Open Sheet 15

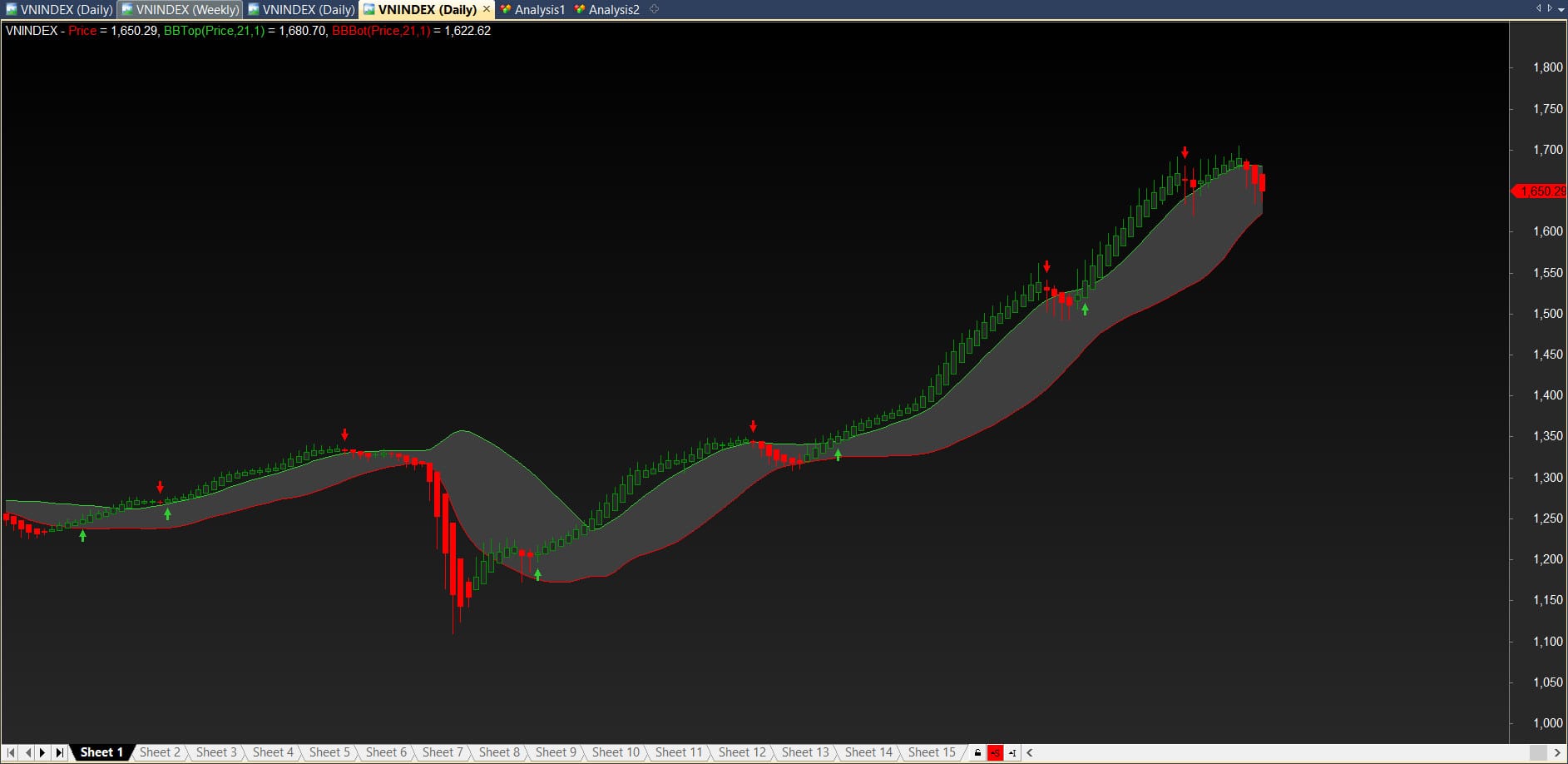(x=932, y=752)
